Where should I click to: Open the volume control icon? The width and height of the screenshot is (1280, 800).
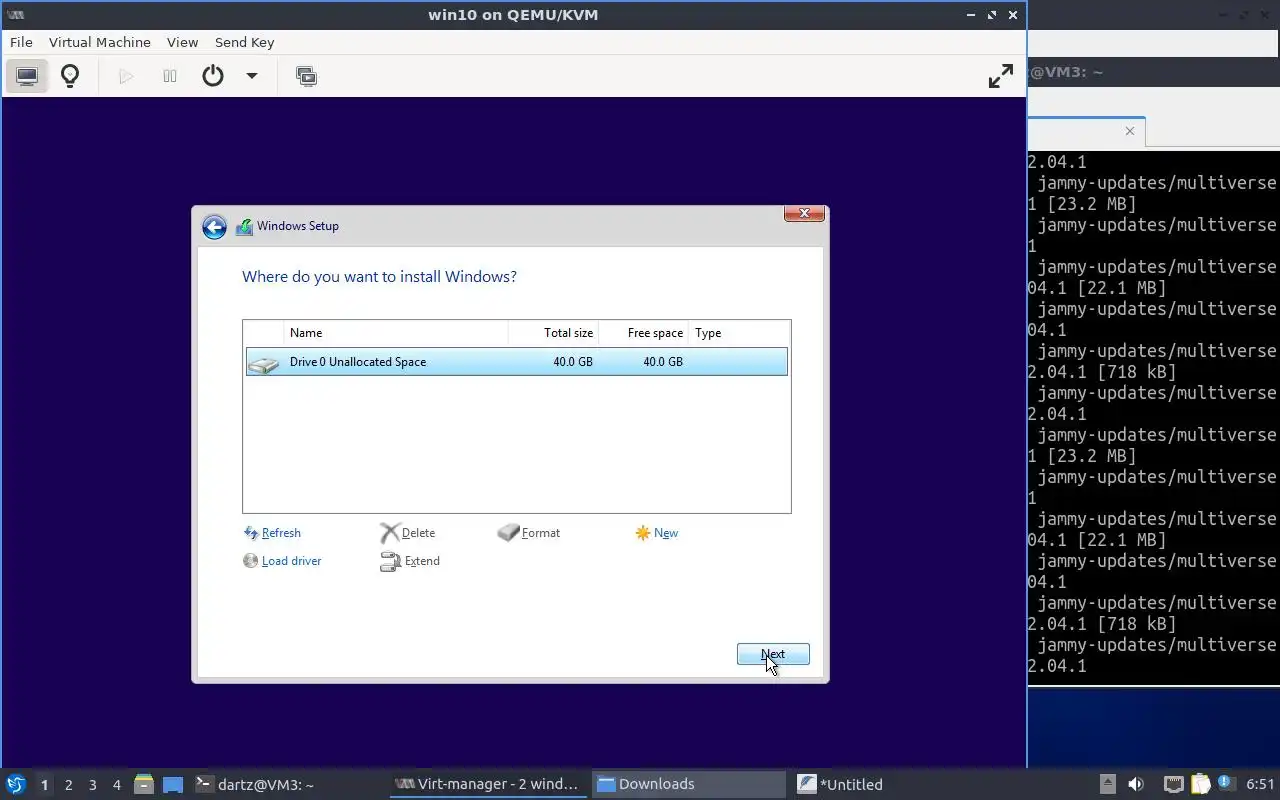pyautogui.click(x=1135, y=784)
